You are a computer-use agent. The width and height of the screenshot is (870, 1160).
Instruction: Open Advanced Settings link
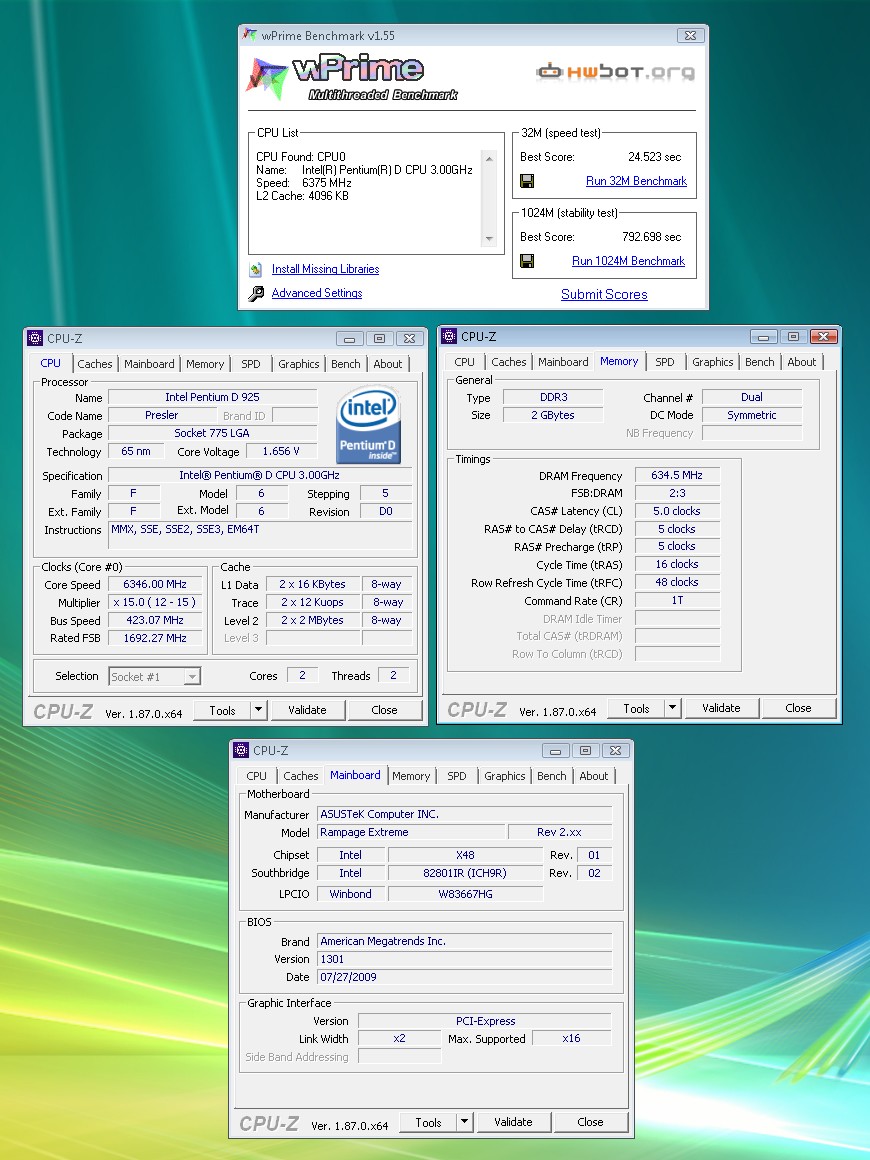[x=317, y=293]
